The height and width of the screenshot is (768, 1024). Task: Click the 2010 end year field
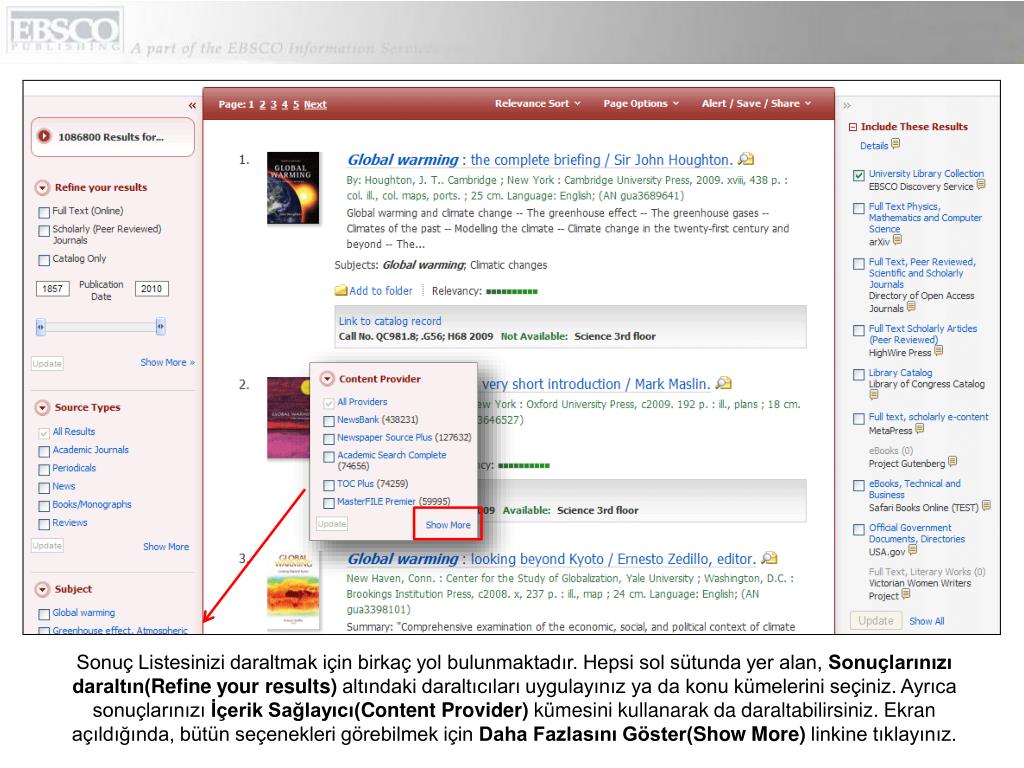pyautogui.click(x=152, y=289)
